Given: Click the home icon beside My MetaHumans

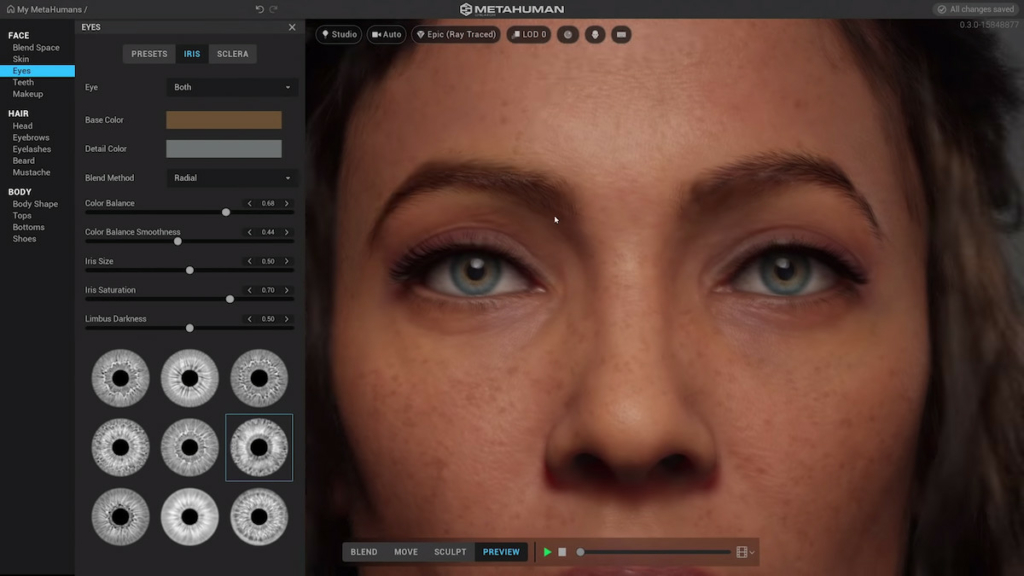Looking at the screenshot, I should 10,9.
